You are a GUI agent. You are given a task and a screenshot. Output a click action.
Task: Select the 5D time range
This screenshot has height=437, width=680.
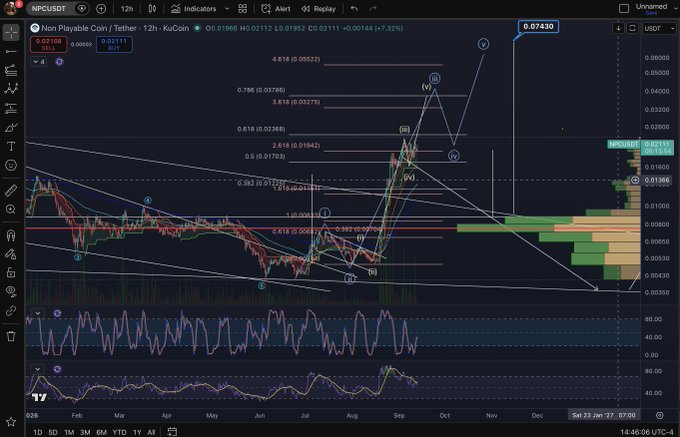(53, 432)
